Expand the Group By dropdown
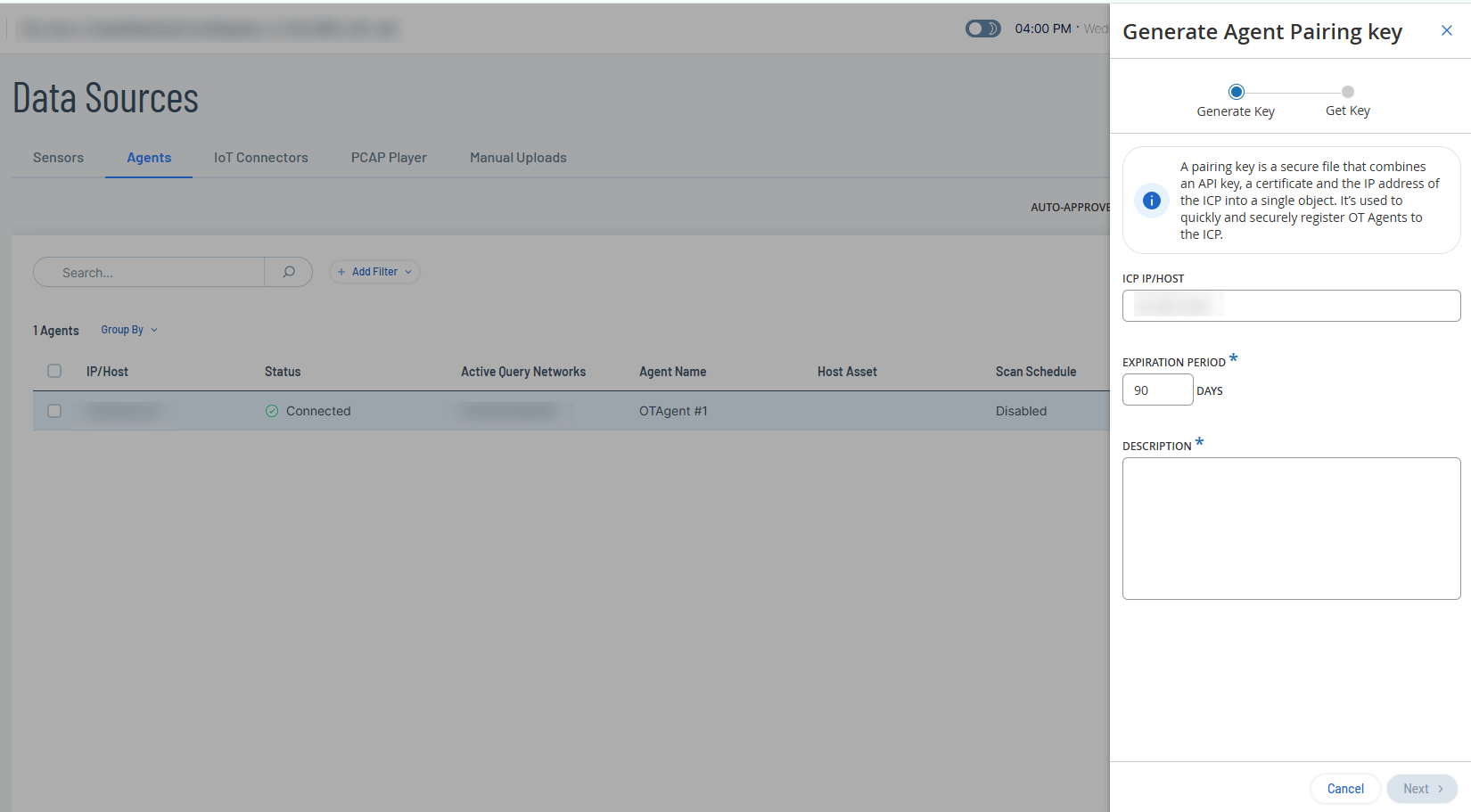1471x812 pixels. pos(129,330)
